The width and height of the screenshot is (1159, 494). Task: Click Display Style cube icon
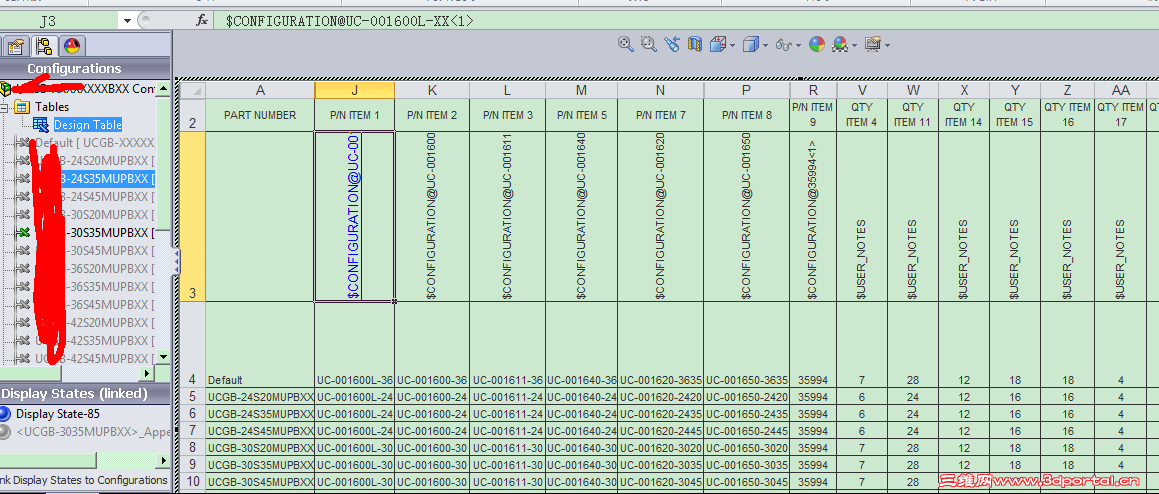pos(751,44)
